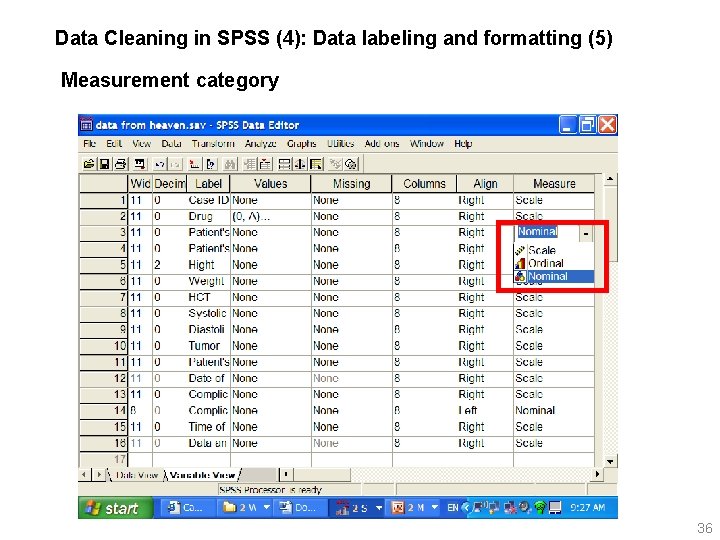
Task: Open the Graphs menu
Action: (x=301, y=144)
